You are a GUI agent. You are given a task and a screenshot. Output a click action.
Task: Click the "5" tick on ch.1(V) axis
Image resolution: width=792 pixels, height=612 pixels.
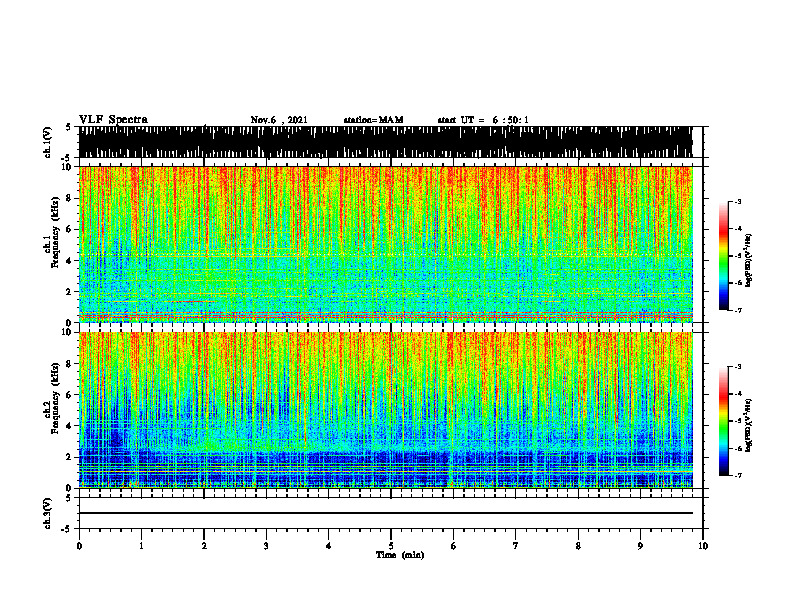coord(68,127)
